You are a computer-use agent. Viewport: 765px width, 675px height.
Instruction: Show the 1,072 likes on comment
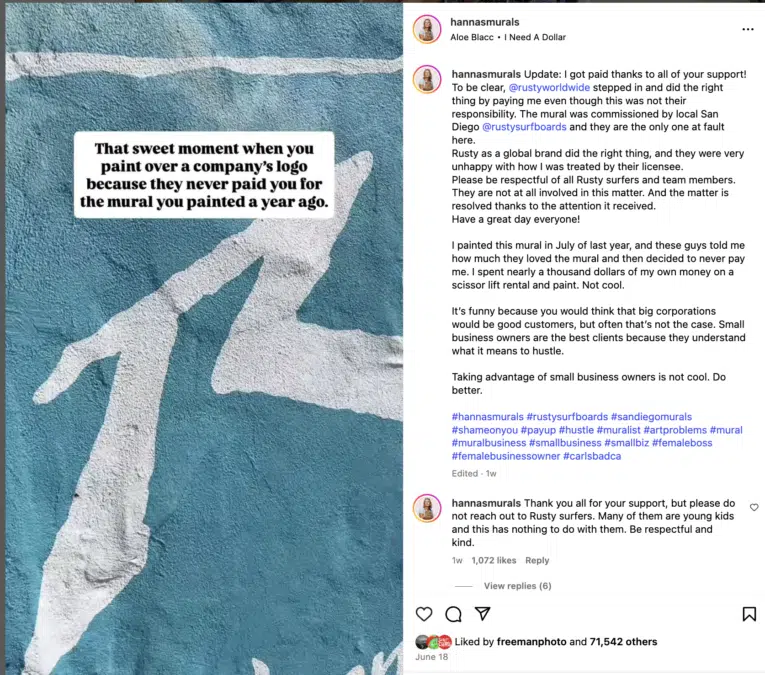(494, 560)
